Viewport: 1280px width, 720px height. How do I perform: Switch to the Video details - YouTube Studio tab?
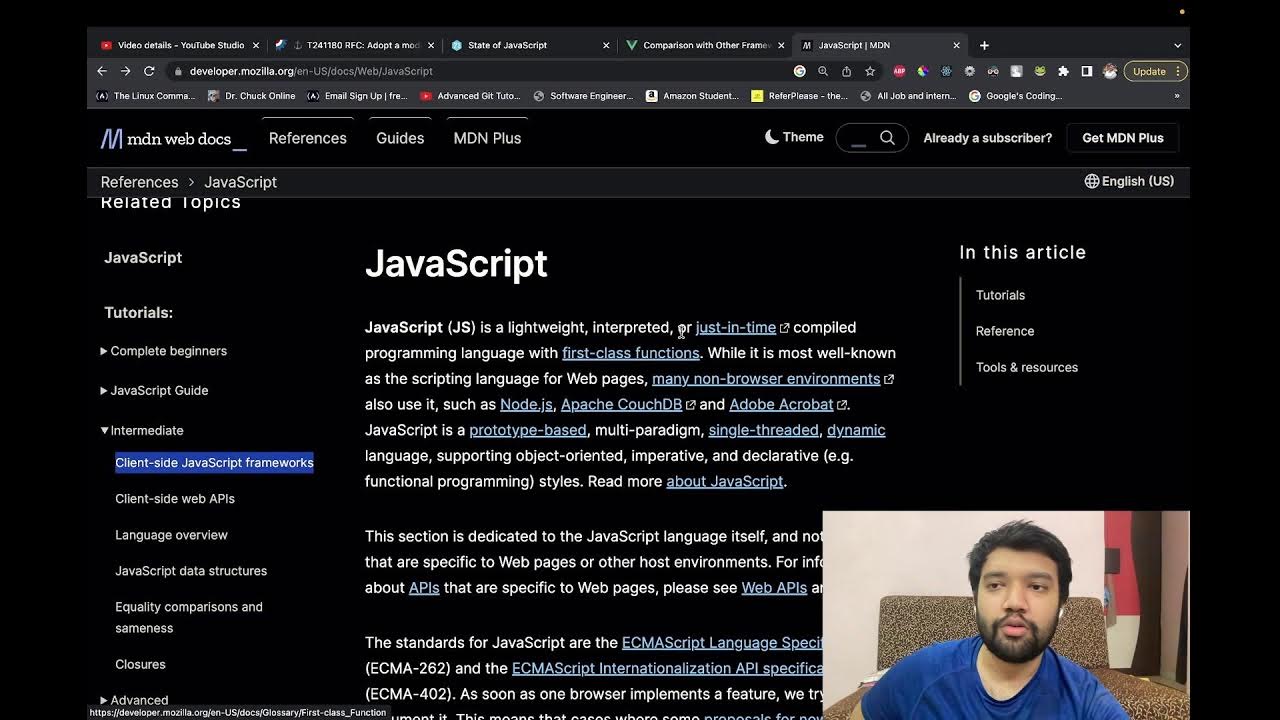[x=180, y=45]
